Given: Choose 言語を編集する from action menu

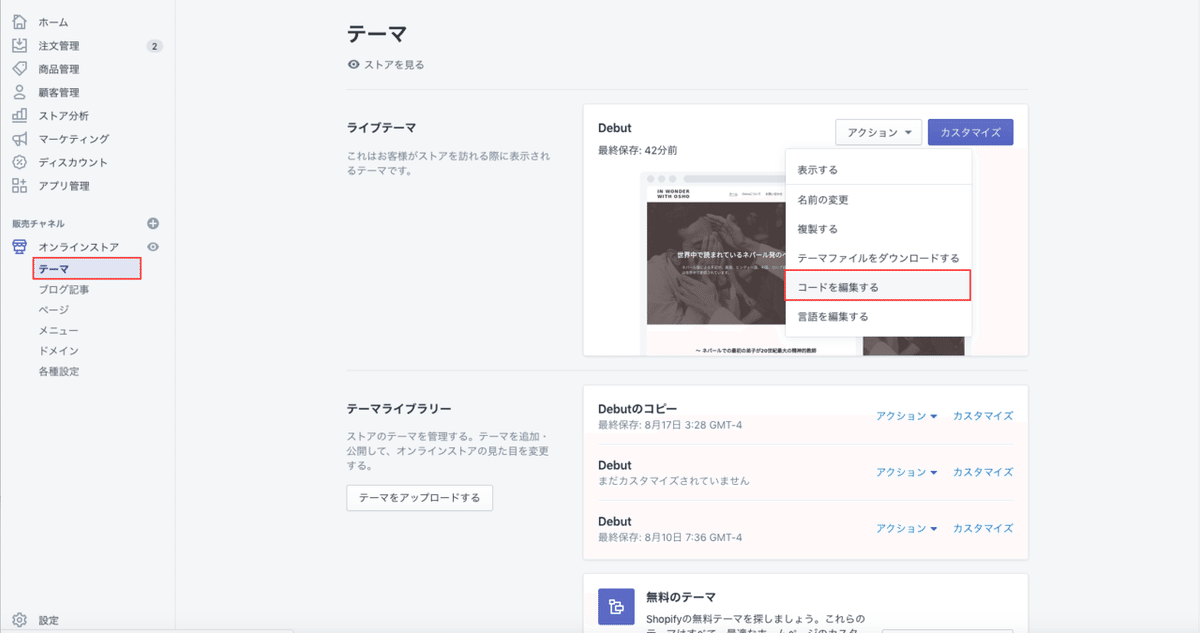Looking at the screenshot, I should pyautogui.click(x=878, y=316).
